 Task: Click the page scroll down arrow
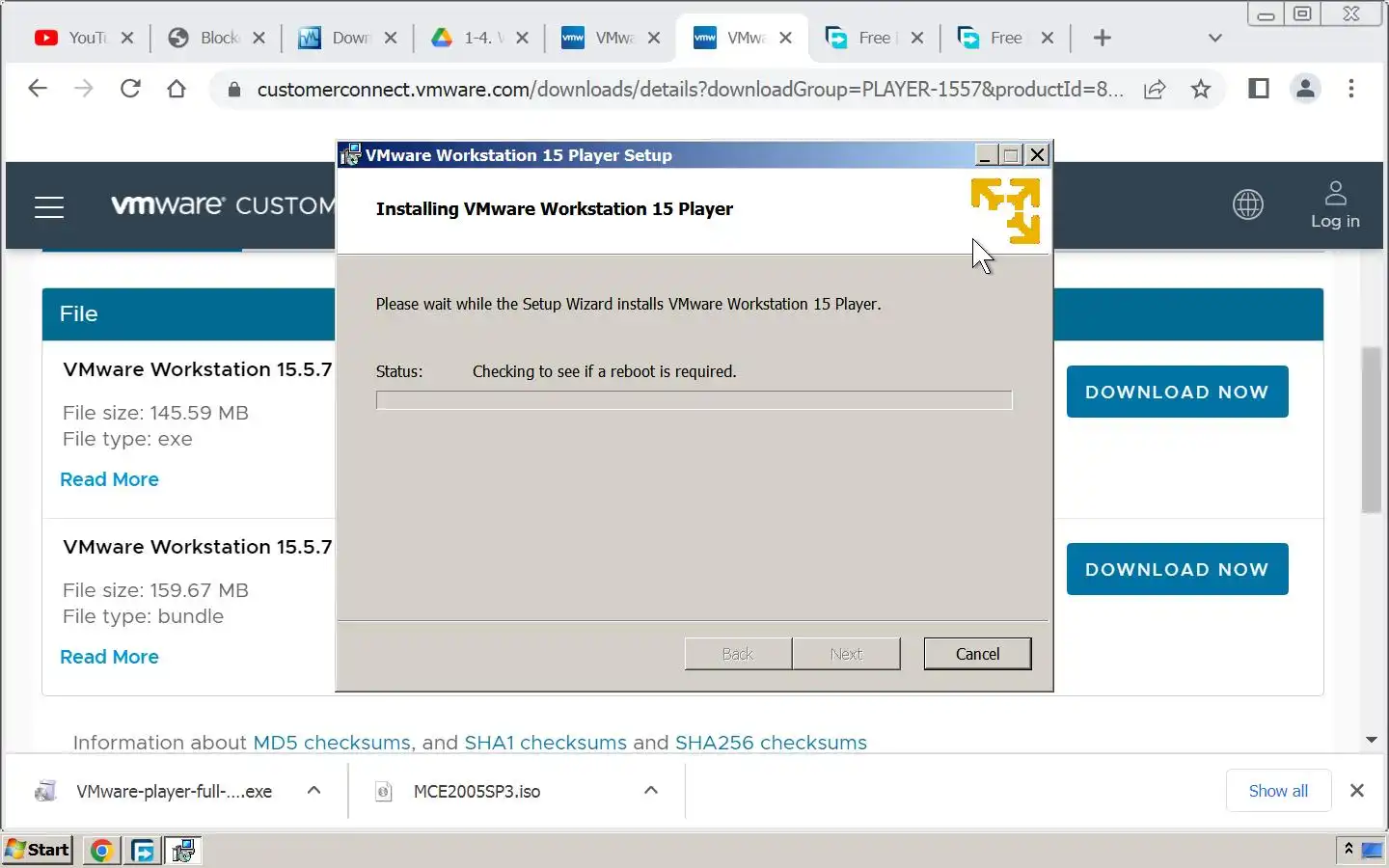click(x=1372, y=740)
